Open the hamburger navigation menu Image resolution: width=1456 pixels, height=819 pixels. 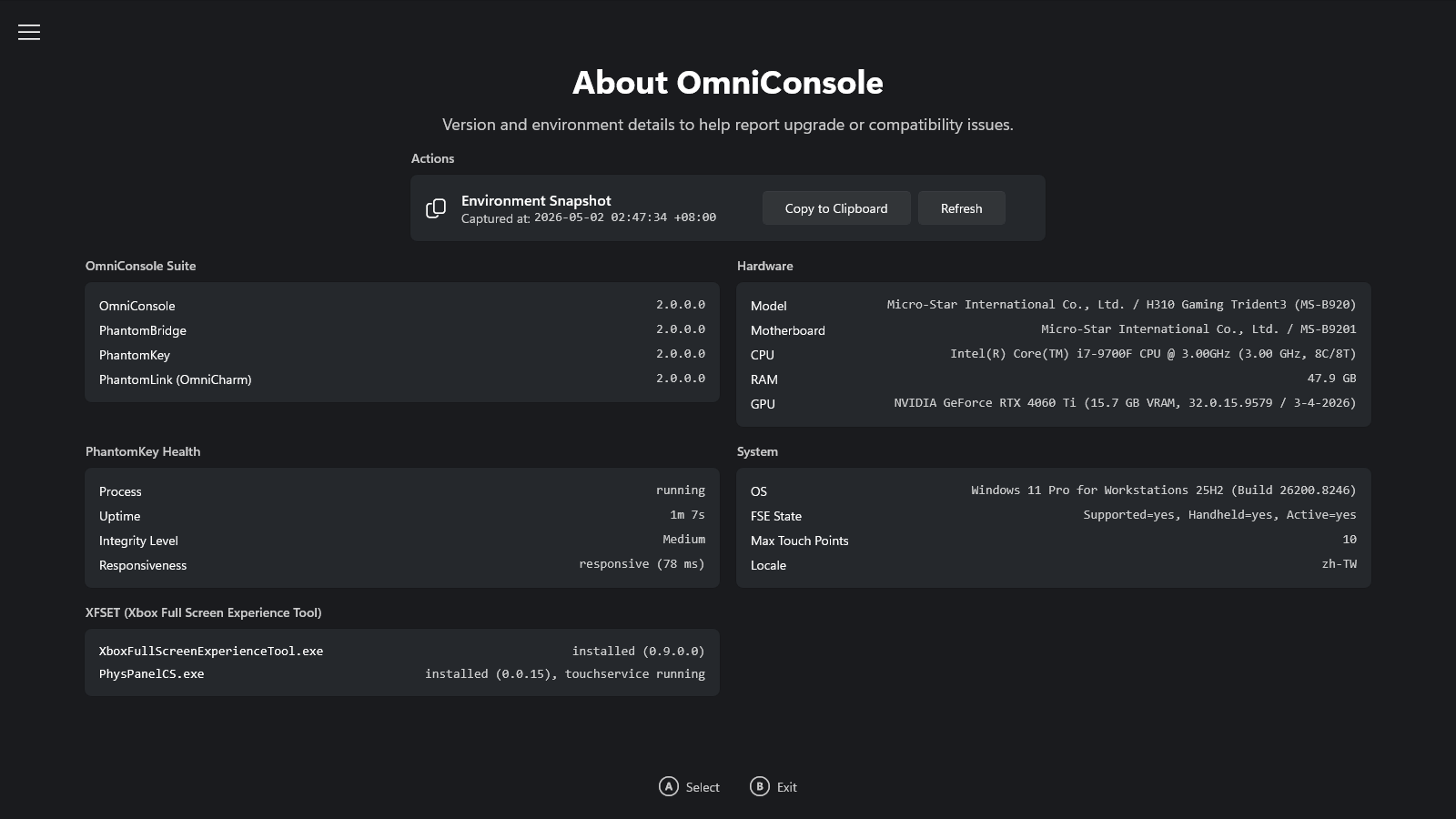pyautogui.click(x=29, y=32)
